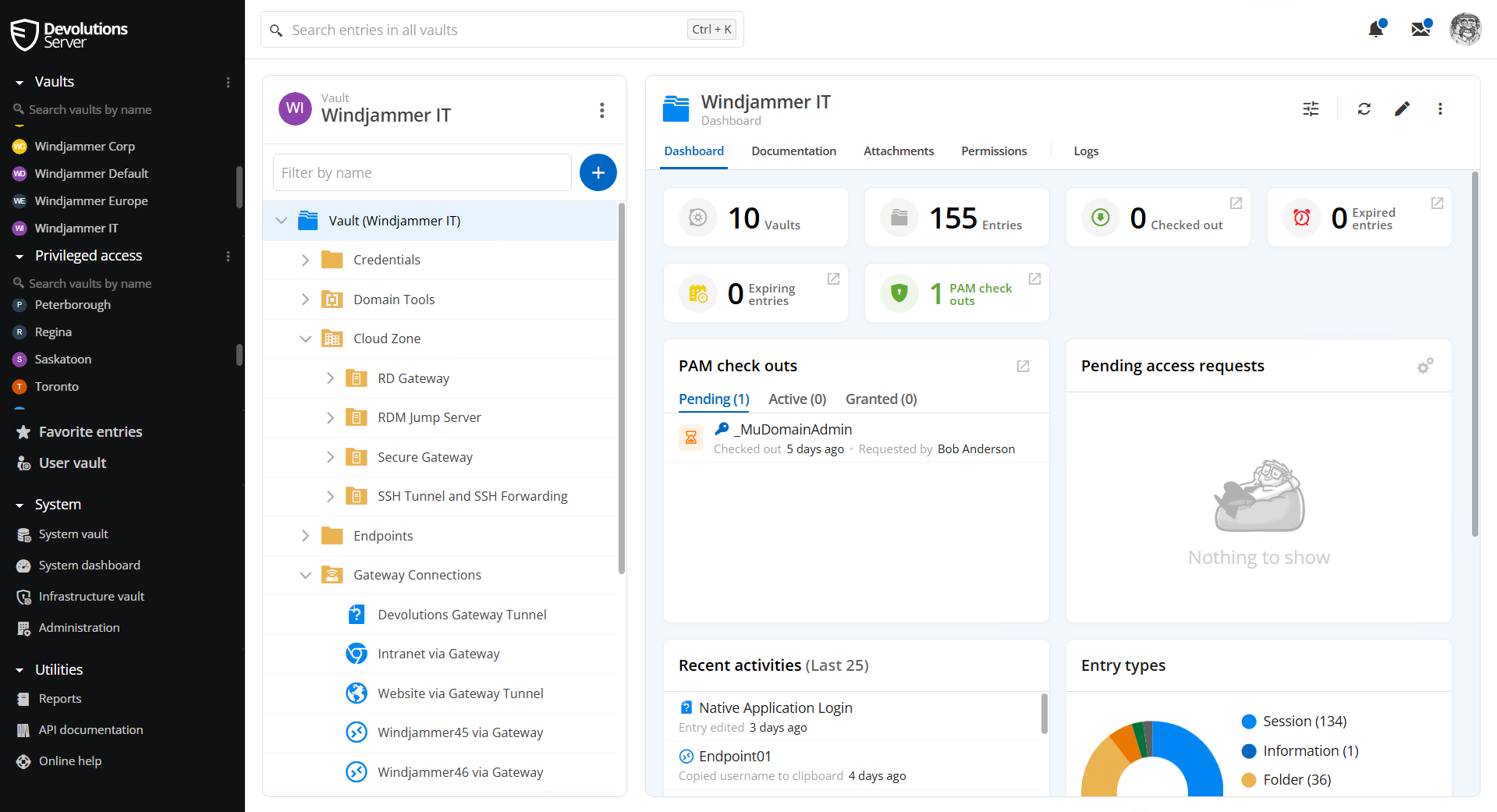Open Windjammer45 via Gateway entry
Image resolution: width=1497 pixels, height=812 pixels.
pos(460,732)
